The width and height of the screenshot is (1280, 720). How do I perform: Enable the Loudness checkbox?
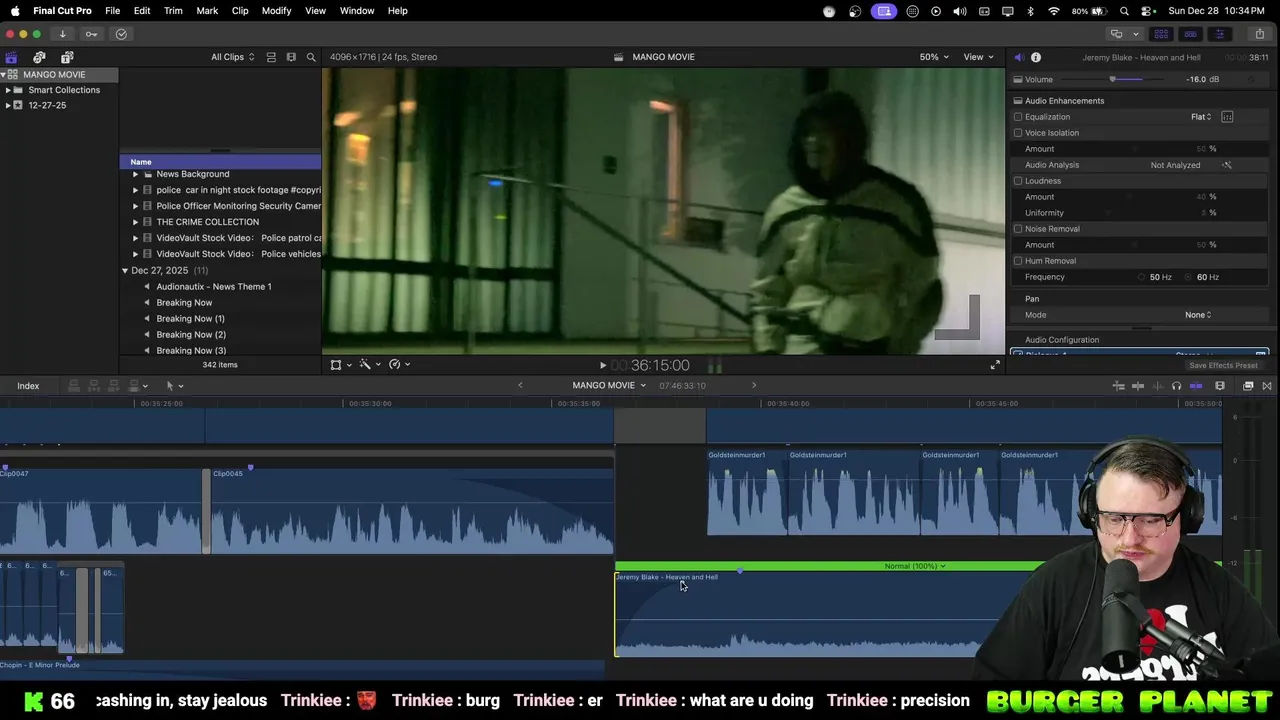(x=1018, y=181)
